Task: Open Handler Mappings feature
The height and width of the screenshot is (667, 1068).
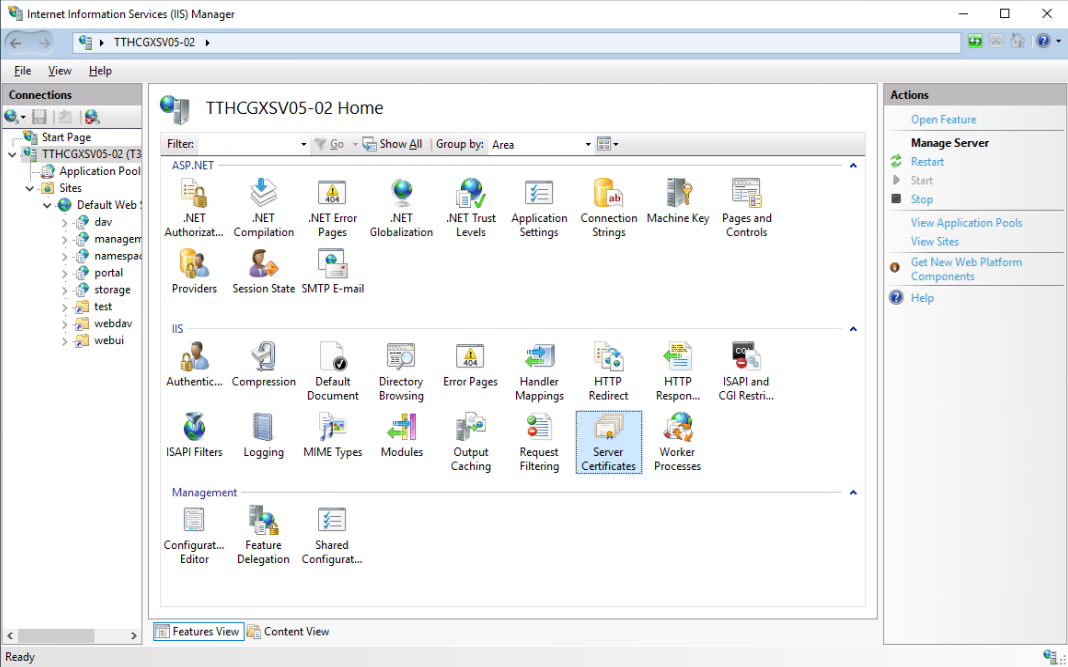Action: [539, 371]
